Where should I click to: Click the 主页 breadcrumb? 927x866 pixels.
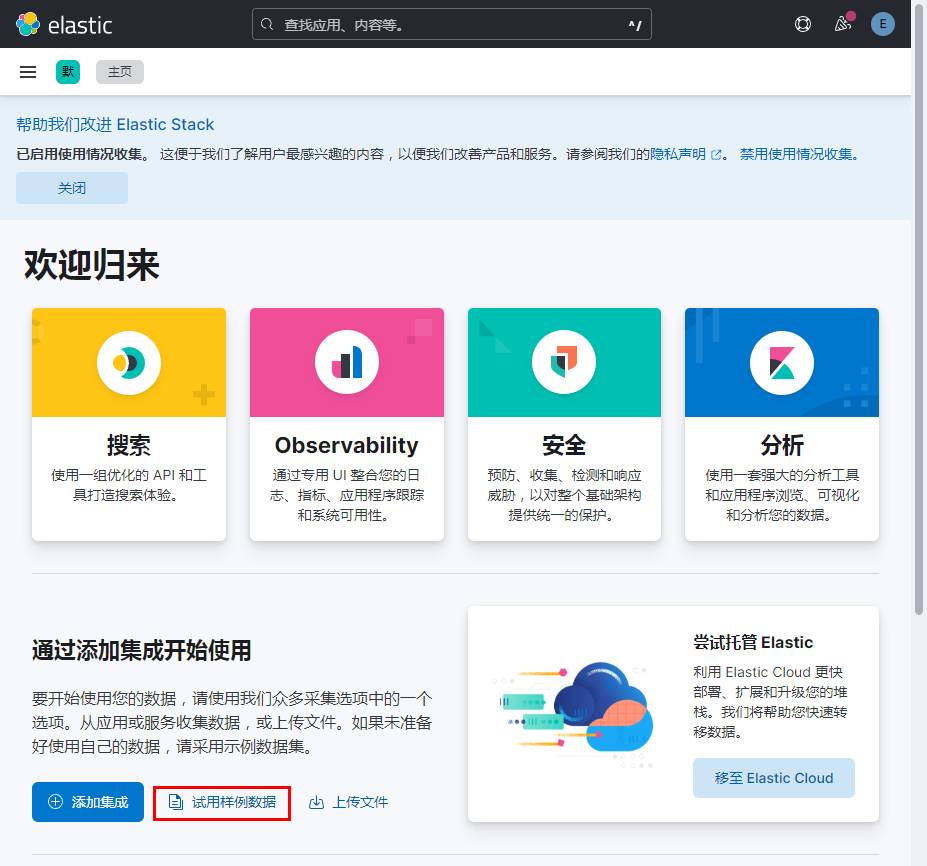[x=120, y=72]
